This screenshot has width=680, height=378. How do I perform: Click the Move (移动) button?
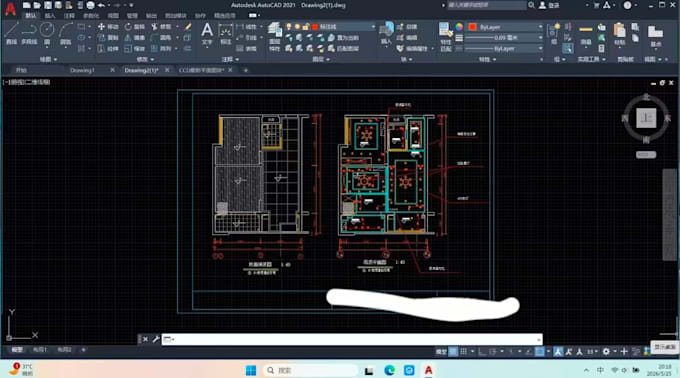point(108,27)
